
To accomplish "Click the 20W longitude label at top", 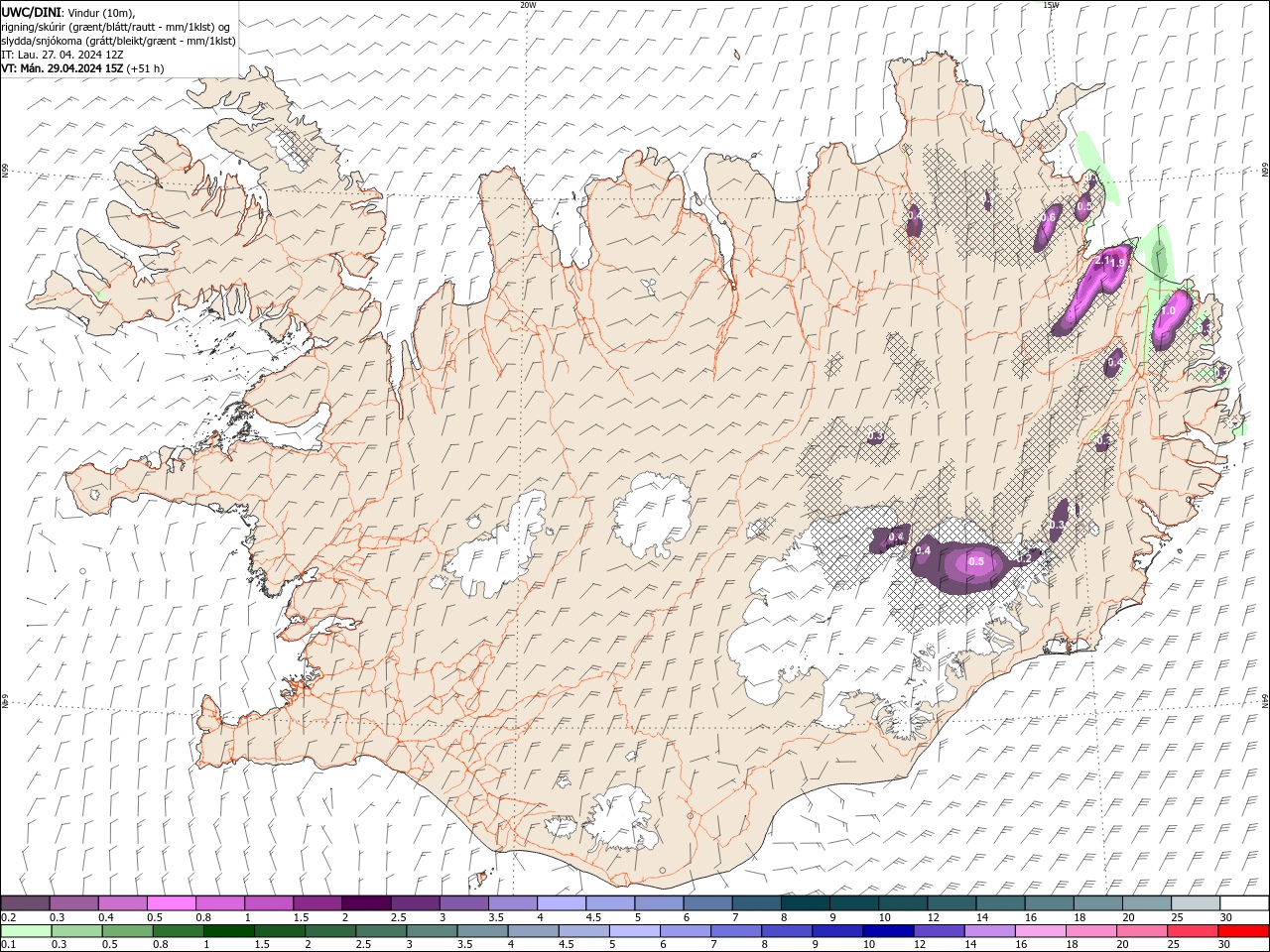I will click(x=528, y=5).
